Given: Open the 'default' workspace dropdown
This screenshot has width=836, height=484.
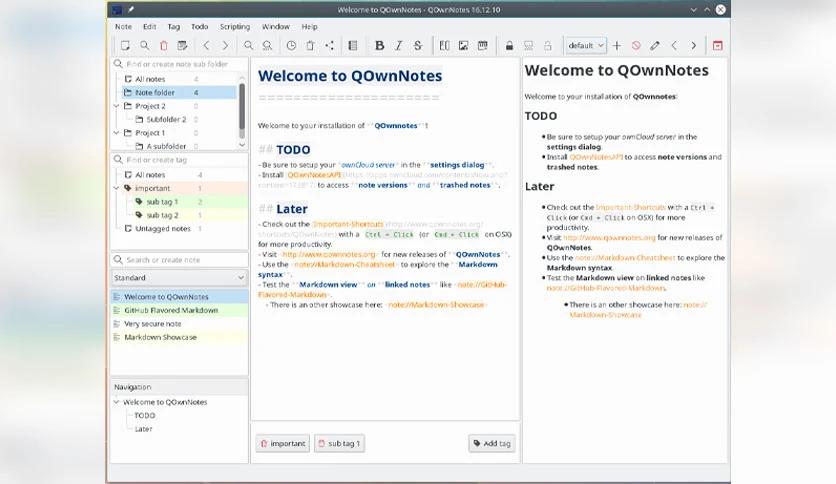Looking at the screenshot, I should 584,46.
